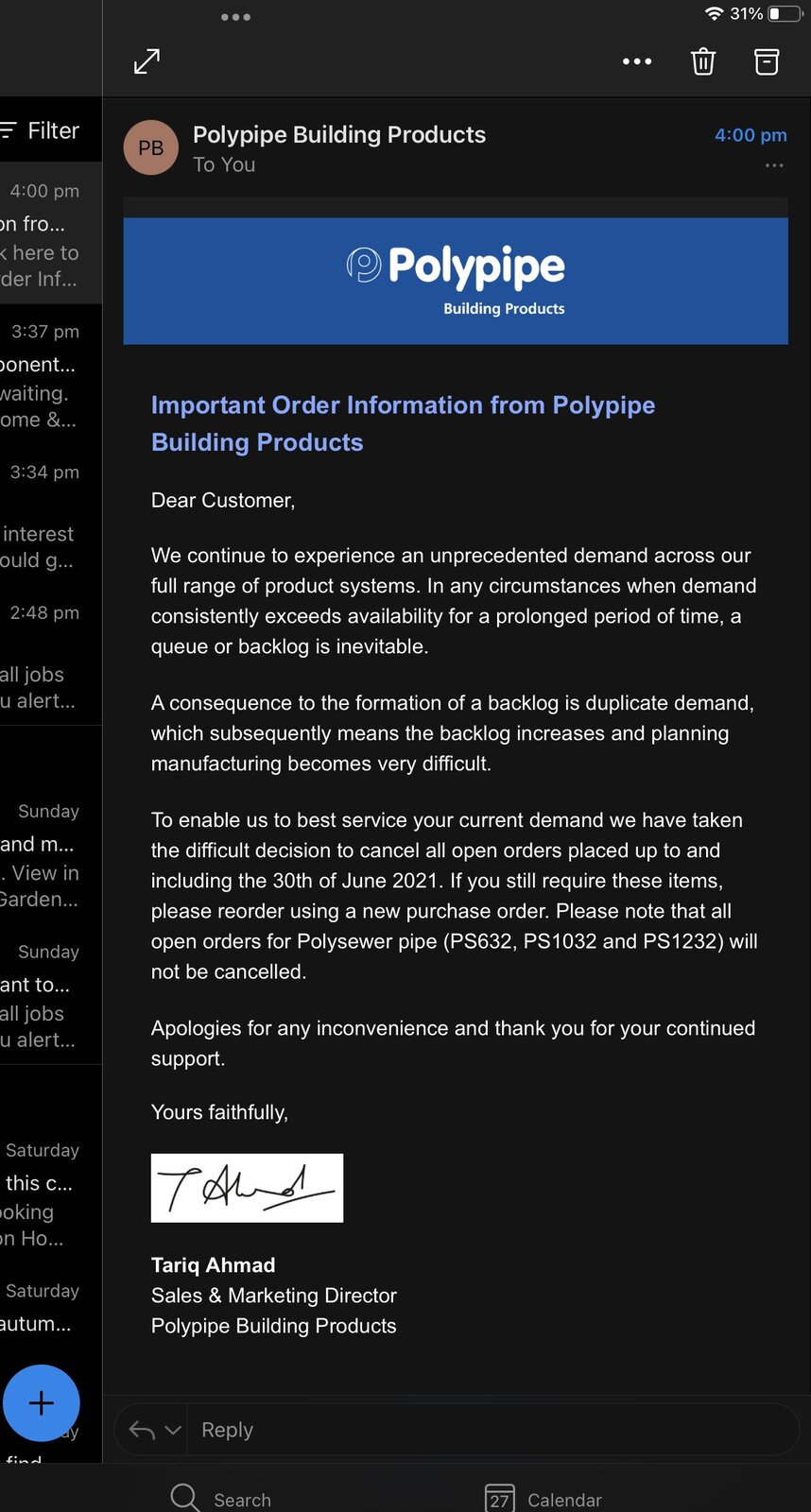The height and width of the screenshot is (1512, 811).
Task: Open message options under the 4:00 pm timestamp
Action: (x=774, y=165)
